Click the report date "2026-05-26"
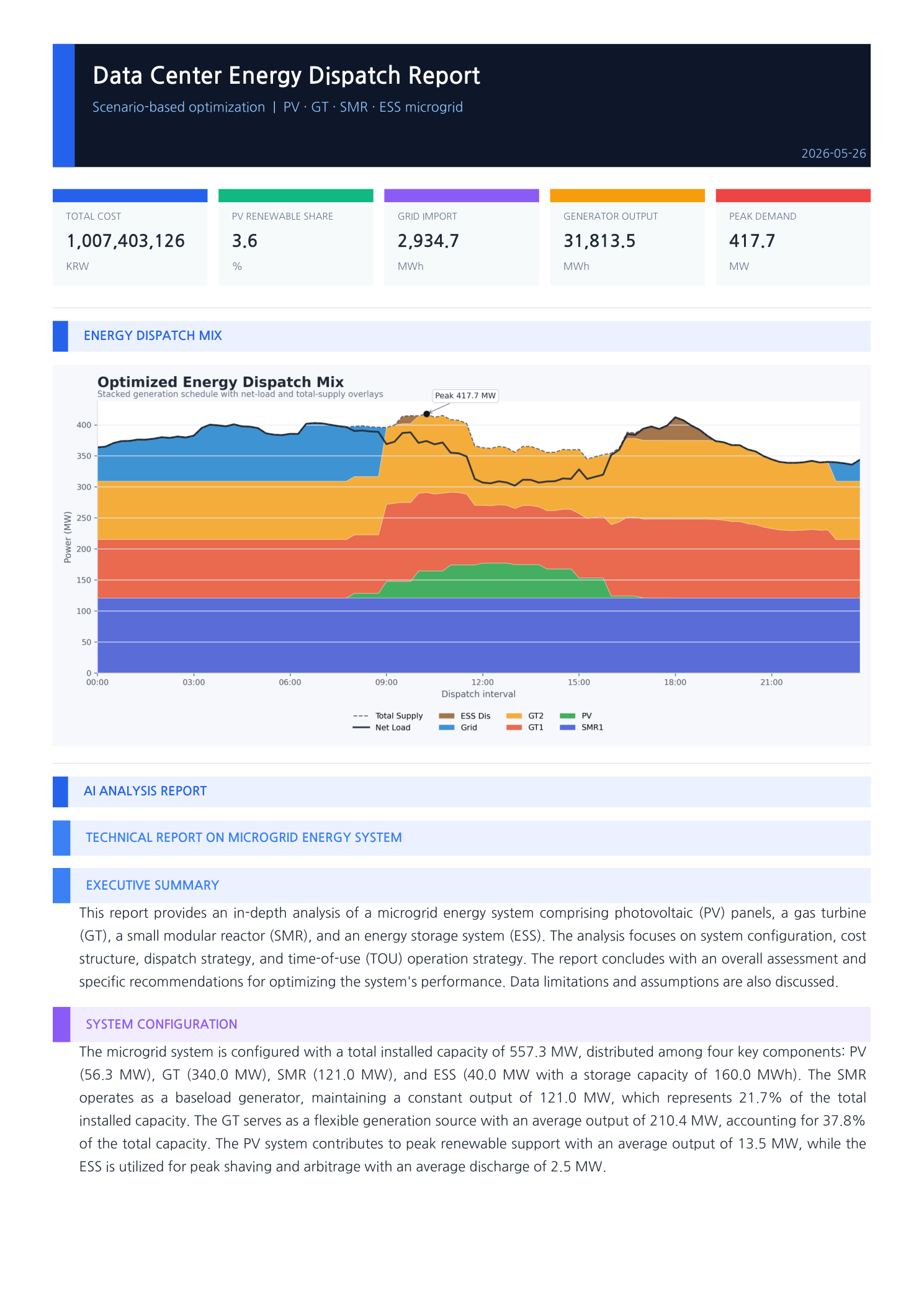The height and width of the screenshot is (1306, 924). (x=833, y=153)
